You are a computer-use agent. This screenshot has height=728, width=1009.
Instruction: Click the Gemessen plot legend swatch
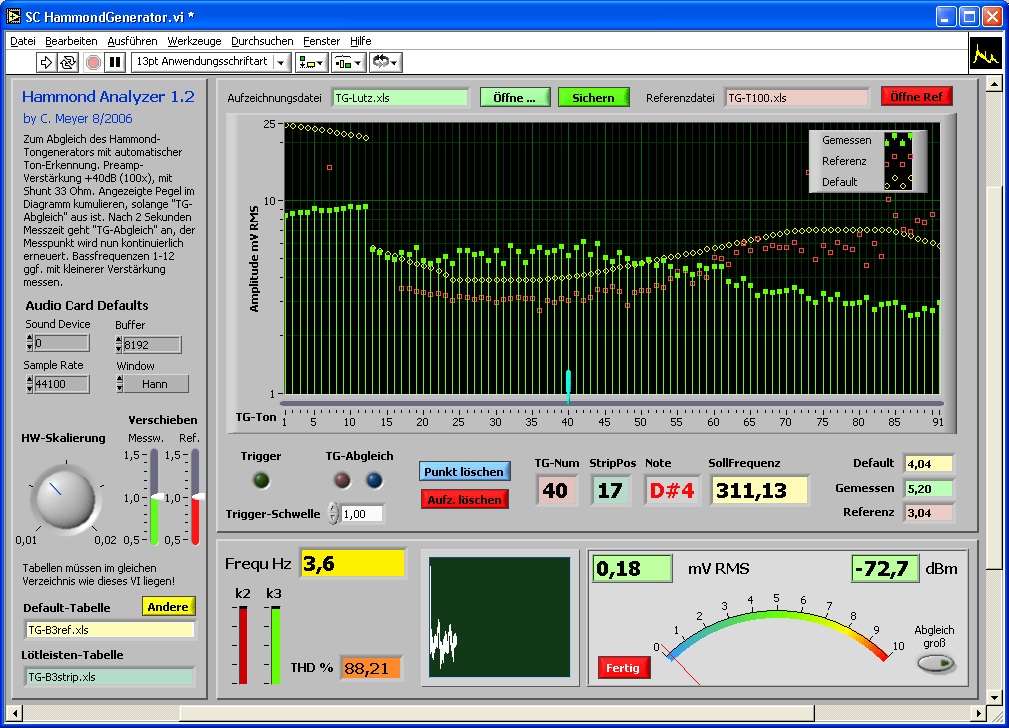[898, 140]
